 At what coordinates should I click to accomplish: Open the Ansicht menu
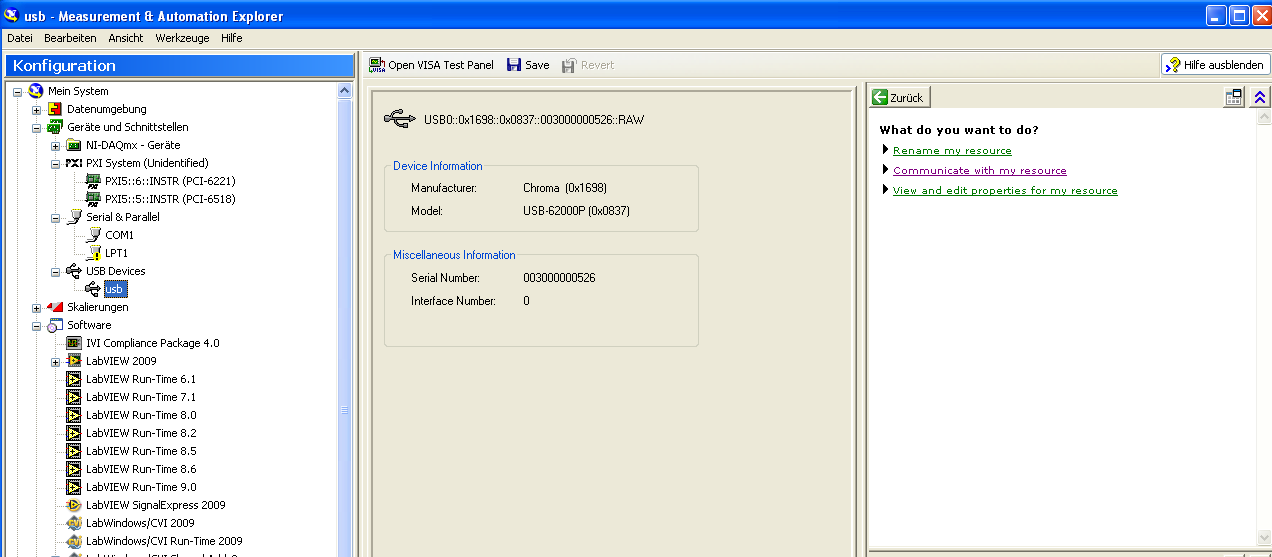click(x=126, y=38)
